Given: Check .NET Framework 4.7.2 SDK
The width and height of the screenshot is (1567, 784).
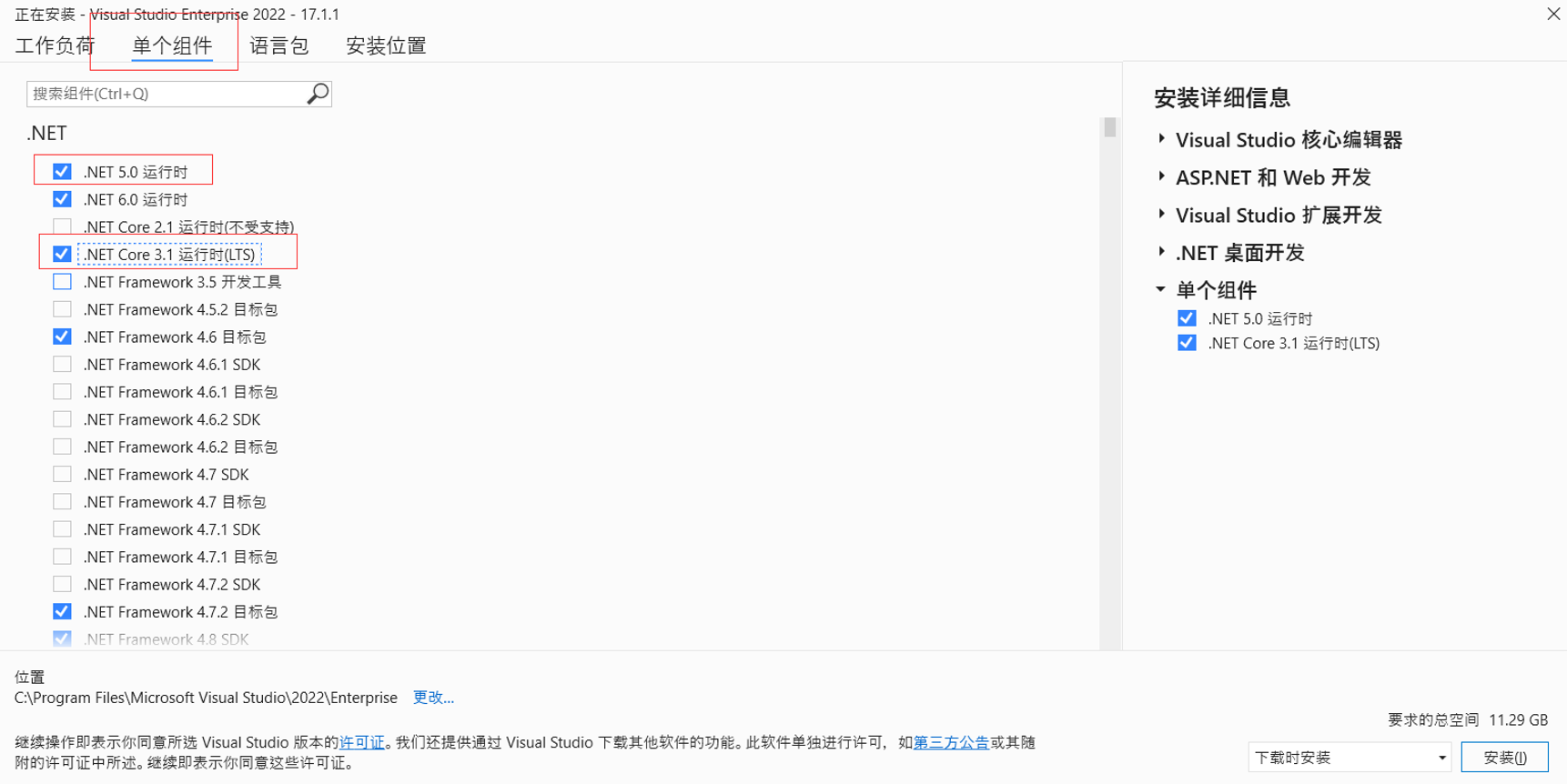Looking at the screenshot, I should 62,584.
